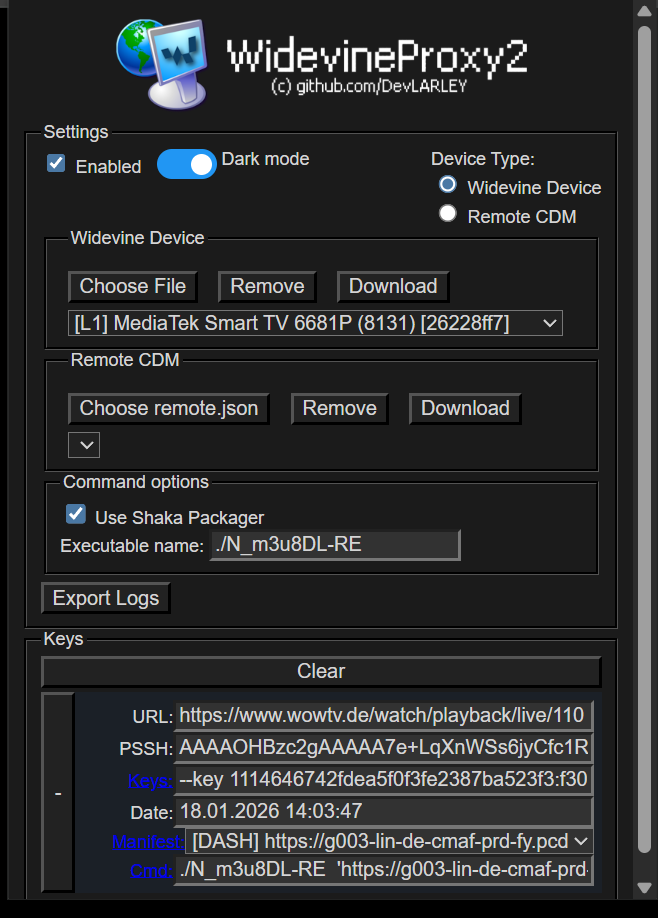This screenshot has height=918, width=658.
Task: Toggle the Dark mode switch
Action: point(187,164)
